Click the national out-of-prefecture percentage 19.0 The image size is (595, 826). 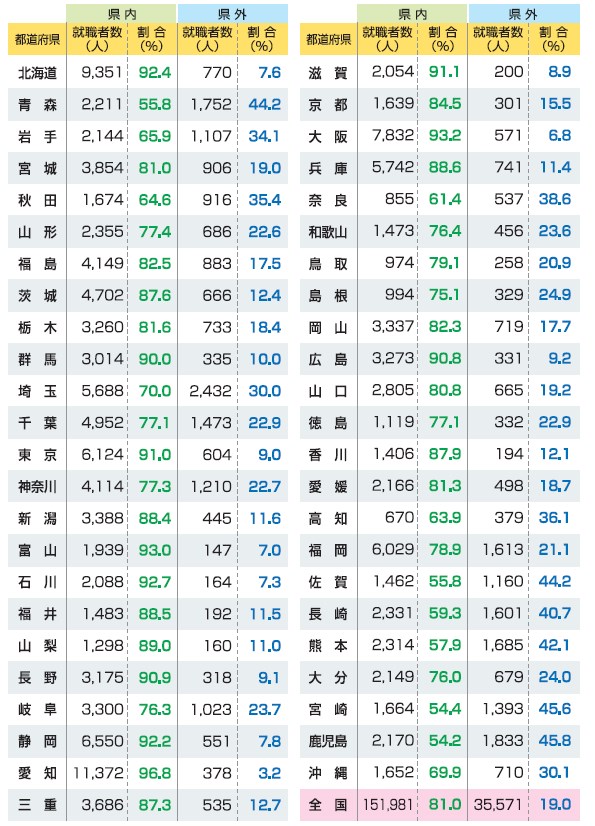[x=555, y=804]
